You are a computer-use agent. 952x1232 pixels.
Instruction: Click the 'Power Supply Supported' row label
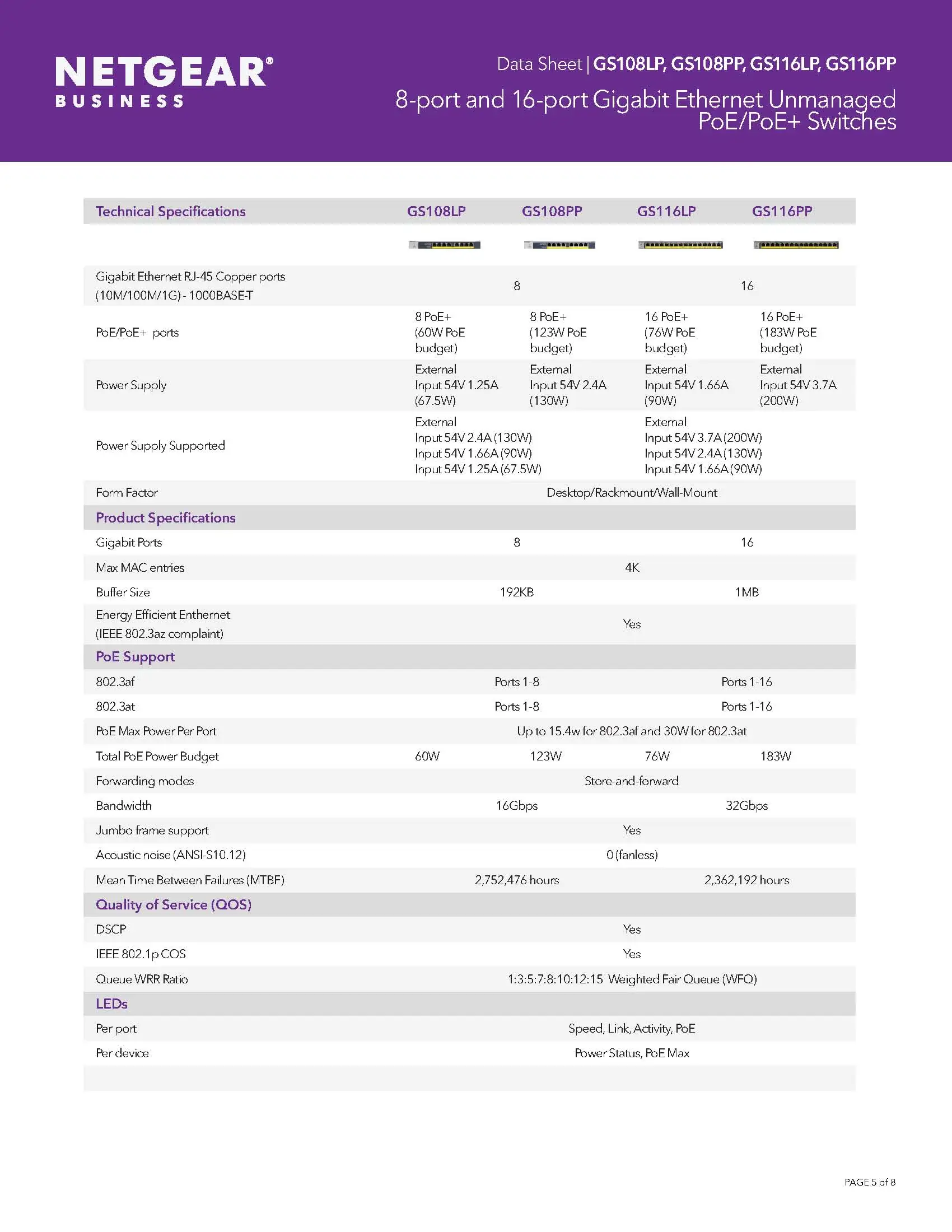[x=160, y=446]
